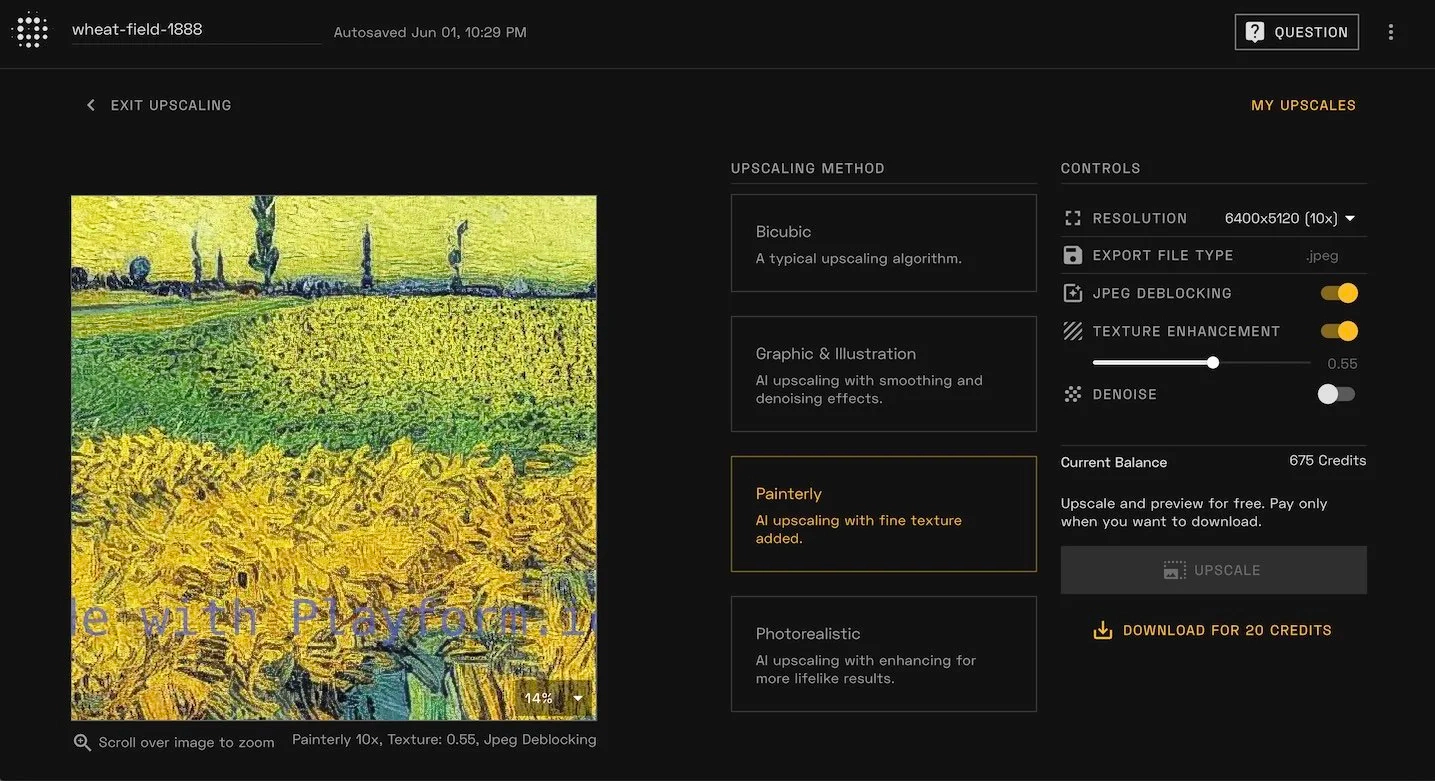Select the Bicubic upscaling method
The height and width of the screenshot is (781, 1435).
click(x=883, y=243)
